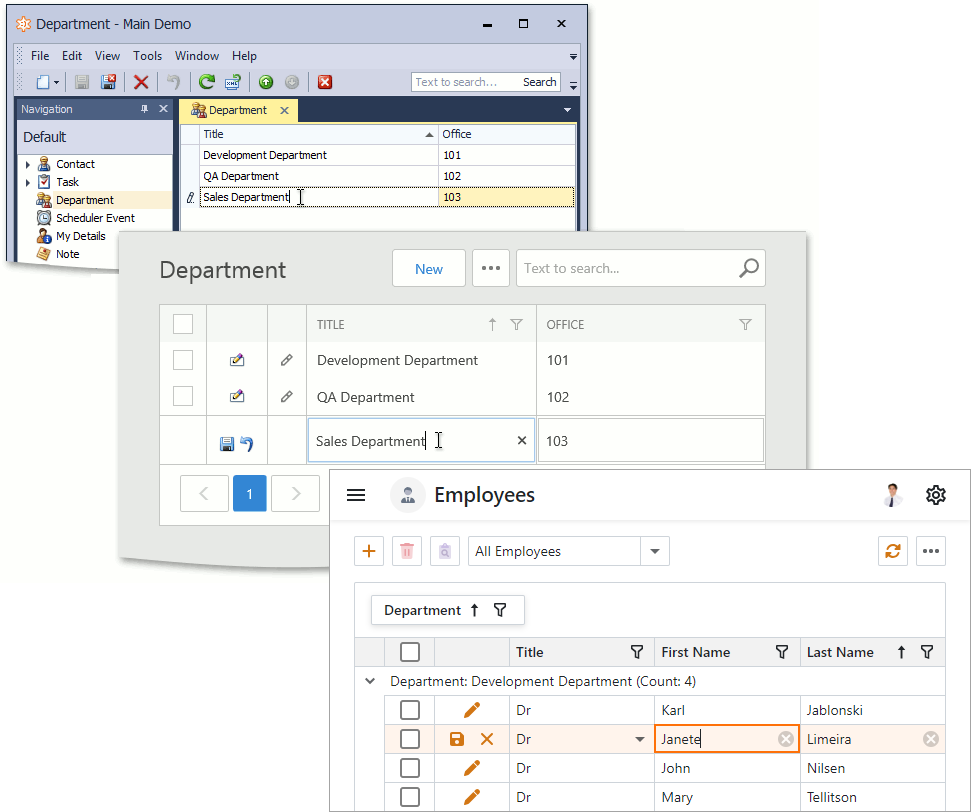This screenshot has height=812, width=971.
Task: Check the QA Department row checkbox
Action: tap(183, 396)
